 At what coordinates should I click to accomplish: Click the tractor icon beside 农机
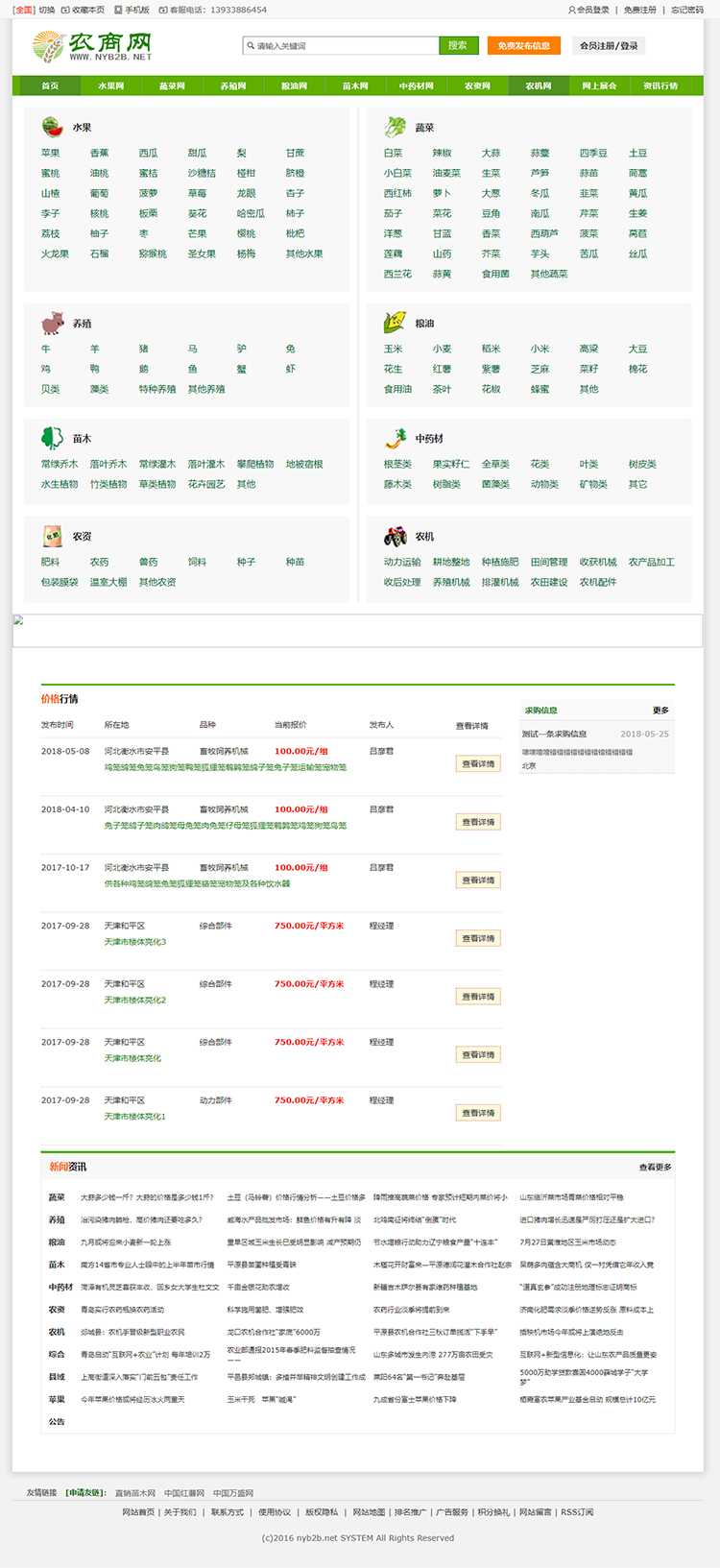pos(395,536)
